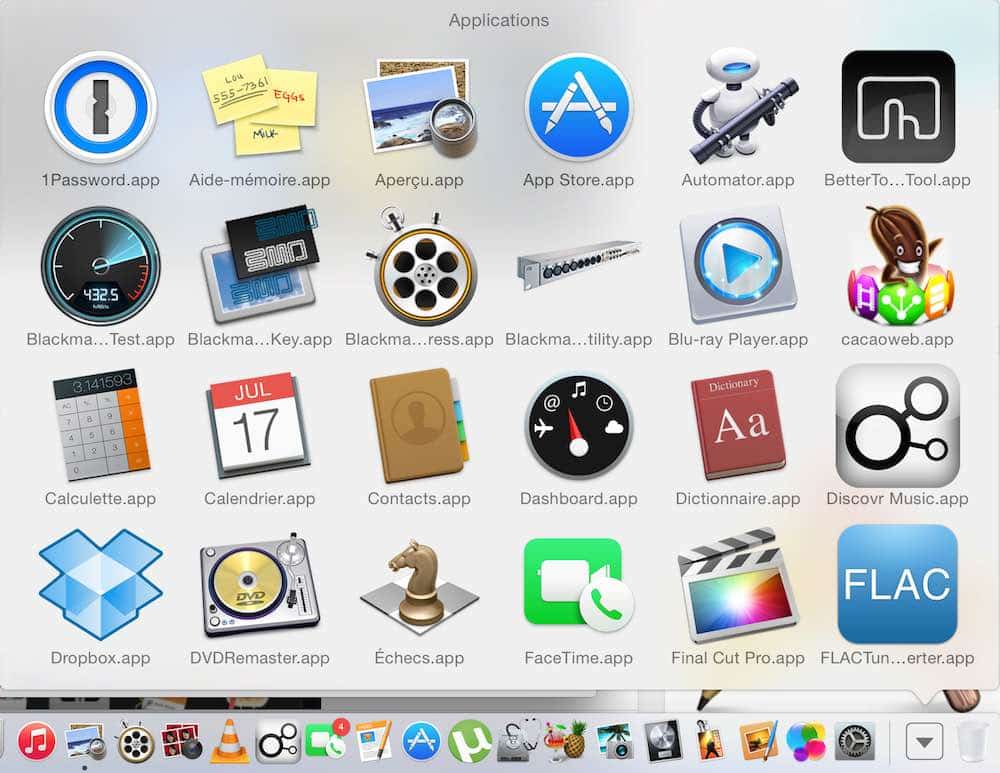
Task: Launch FaceTime.app from the Applications grid
Action: pos(578,585)
